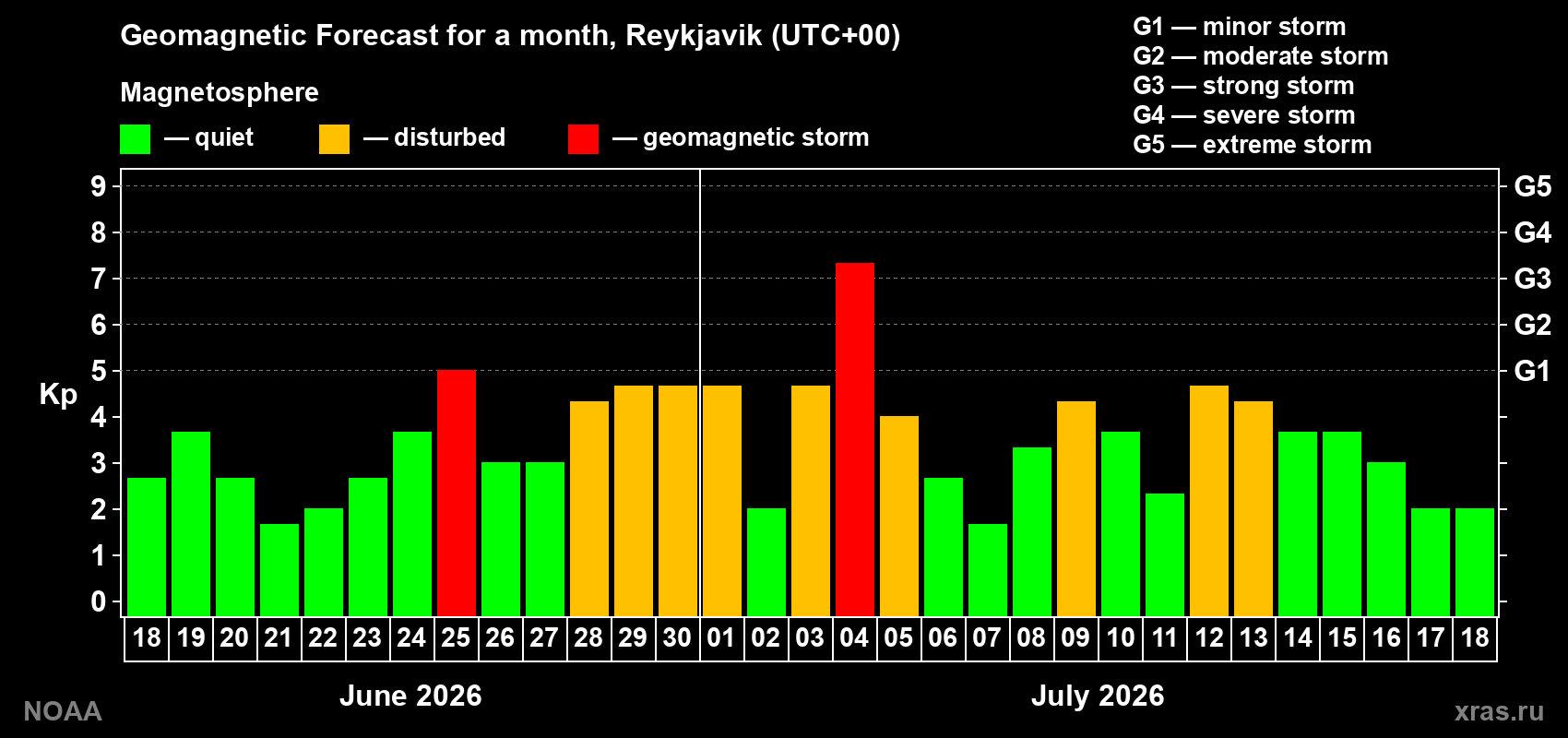Click the green bar for June 21
This screenshot has height=738, width=1568.
click(x=279, y=570)
